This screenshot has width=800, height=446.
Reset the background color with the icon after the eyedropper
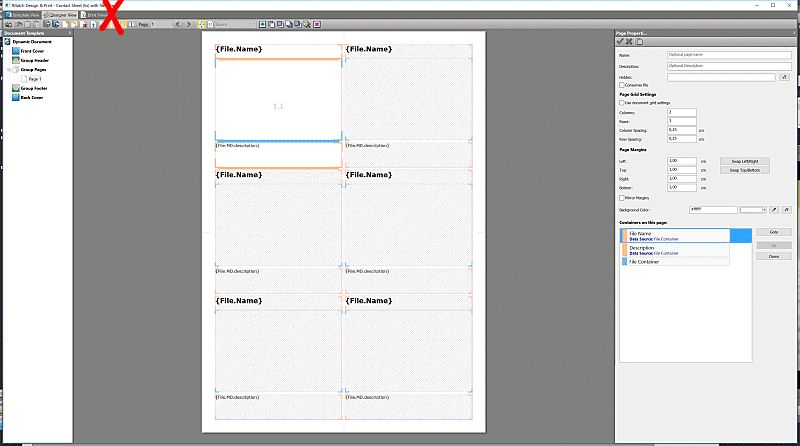(x=786, y=210)
